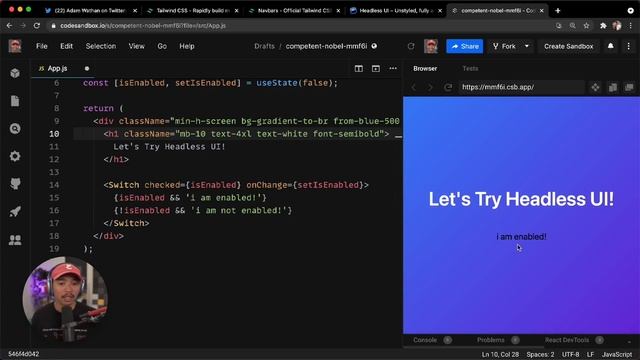The image size is (640, 360).
Task: Expand the Fork dropdown arrow
Action: pyautogui.click(x=527, y=46)
